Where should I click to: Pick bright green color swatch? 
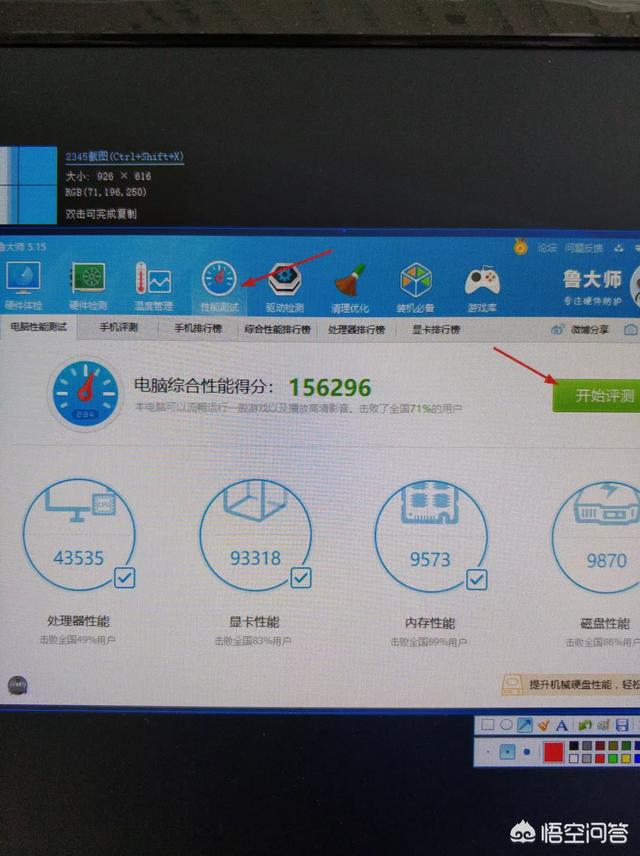613,758
